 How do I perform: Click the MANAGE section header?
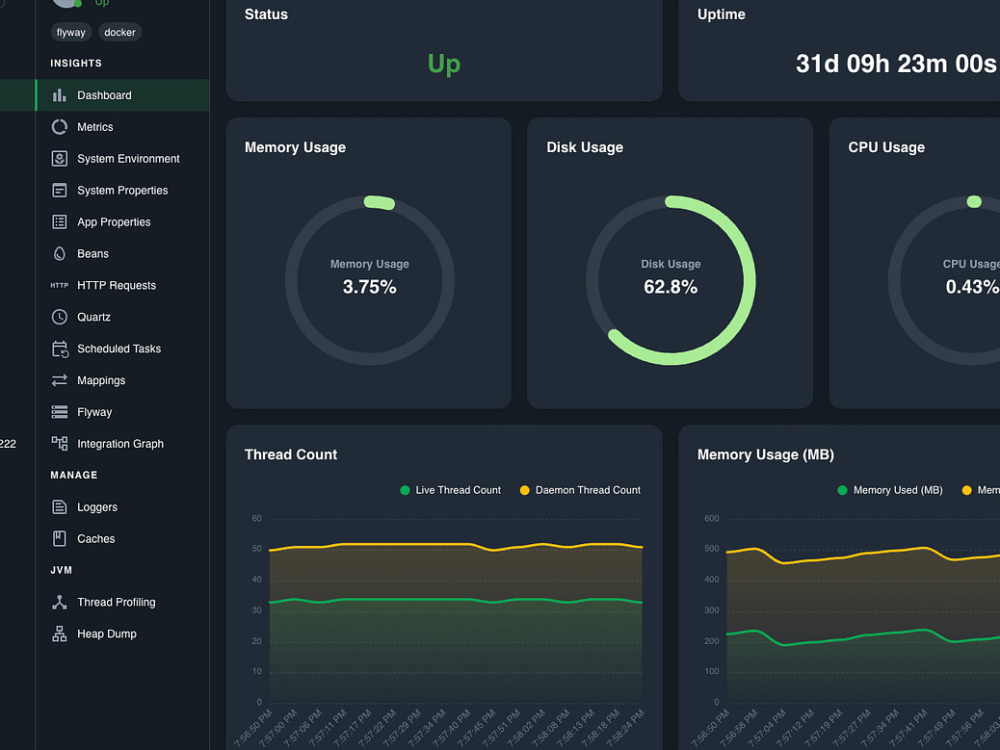coord(74,475)
